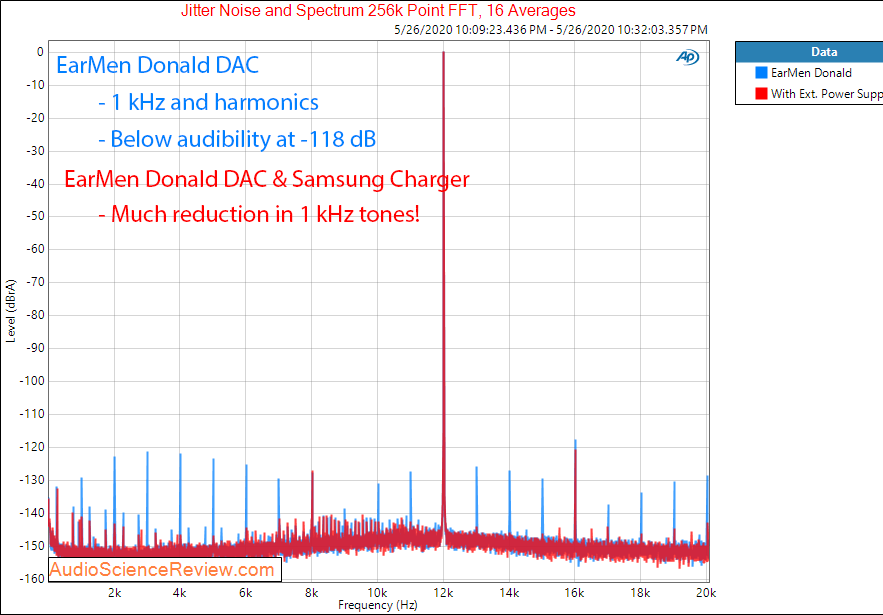Click the -30 value on the level axis

coord(34,151)
